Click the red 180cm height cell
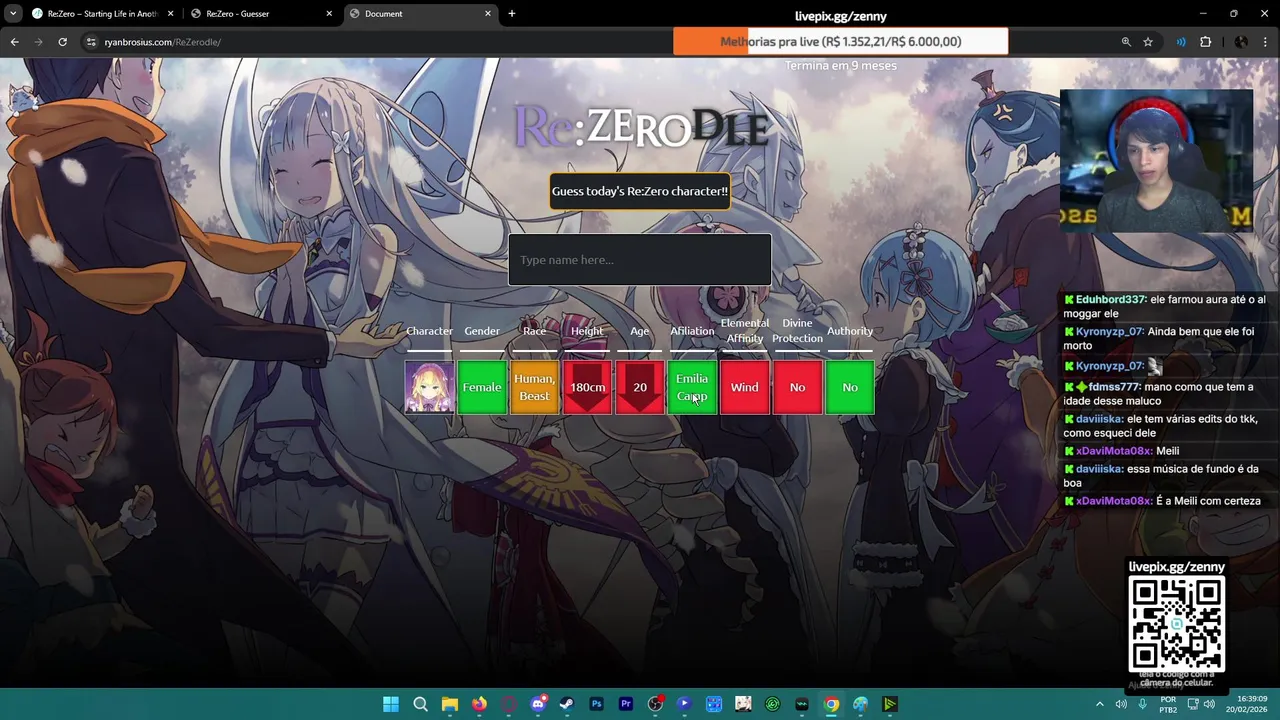 tap(587, 387)
